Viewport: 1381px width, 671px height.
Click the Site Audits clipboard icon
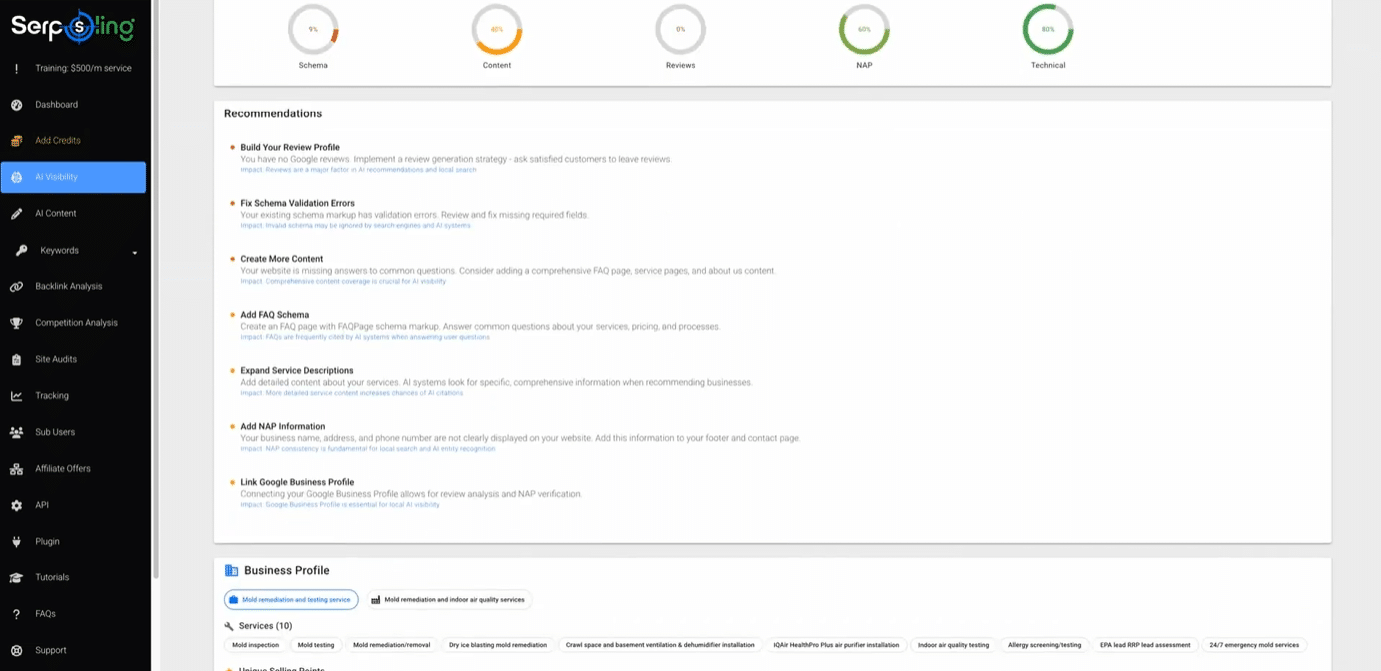point(16,359)
